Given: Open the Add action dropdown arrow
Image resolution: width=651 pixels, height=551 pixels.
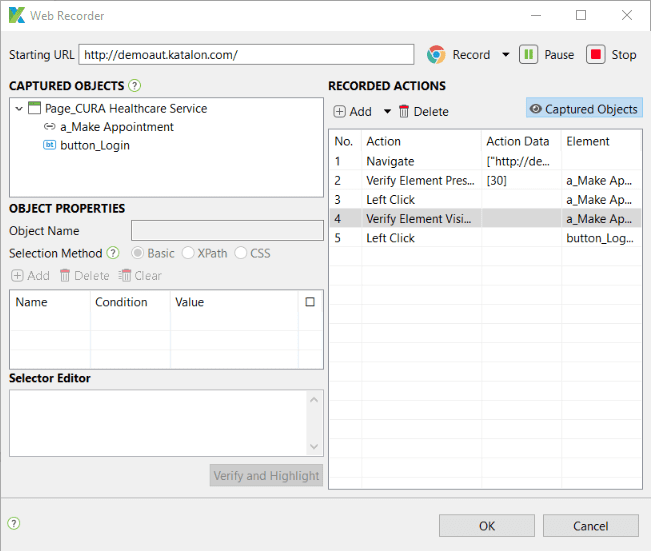Looking at the screenshot, I should pyautogui.click(x=387, y=112).
